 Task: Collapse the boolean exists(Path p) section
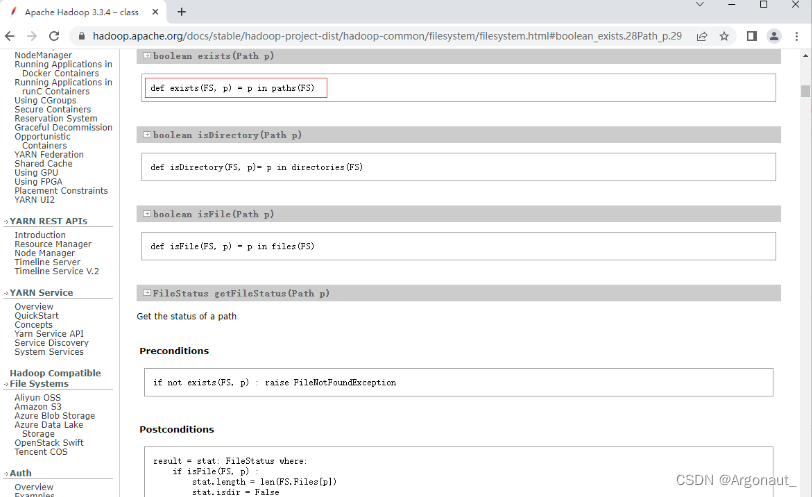(x=147, y=55)
